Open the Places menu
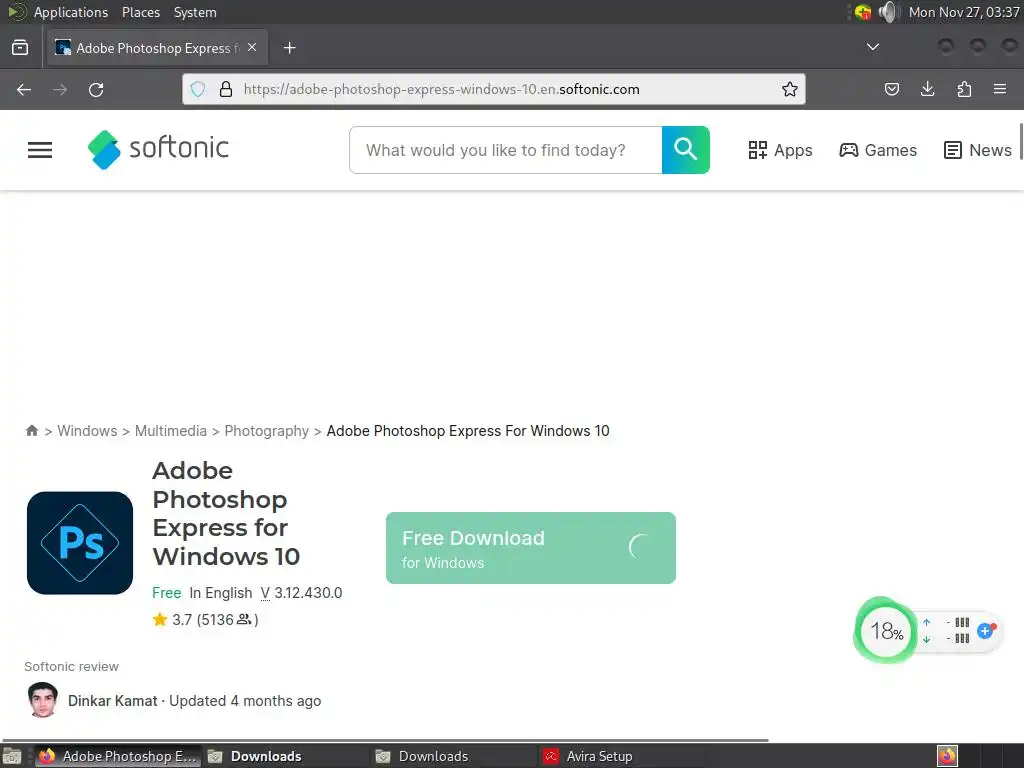1024x768 pixels. point(140,12)
